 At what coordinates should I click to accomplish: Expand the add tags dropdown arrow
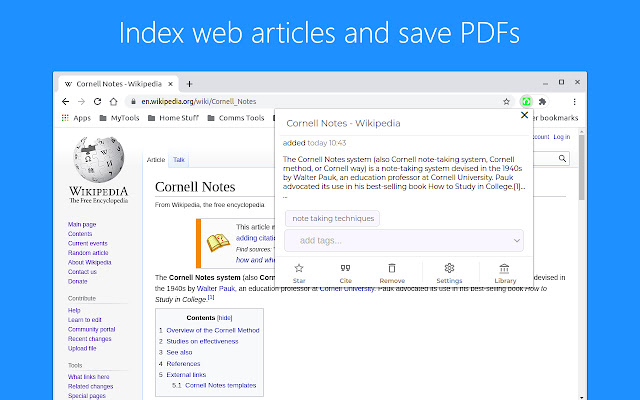[x=516, y=240]
